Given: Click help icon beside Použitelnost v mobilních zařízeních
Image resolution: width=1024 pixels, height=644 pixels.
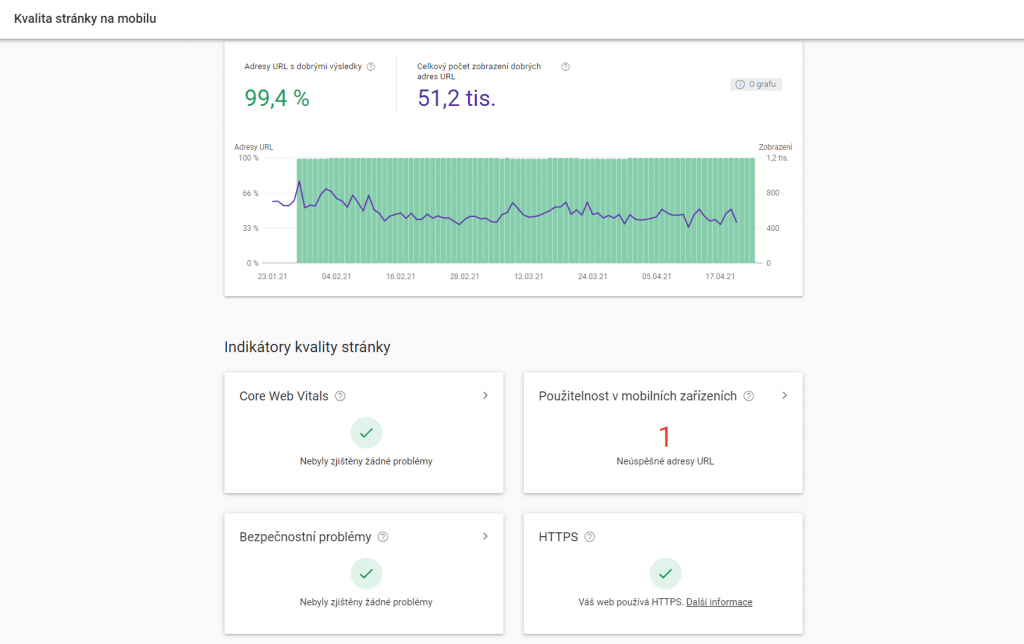Looking at the screenshot, I should (x=749, y=396).
